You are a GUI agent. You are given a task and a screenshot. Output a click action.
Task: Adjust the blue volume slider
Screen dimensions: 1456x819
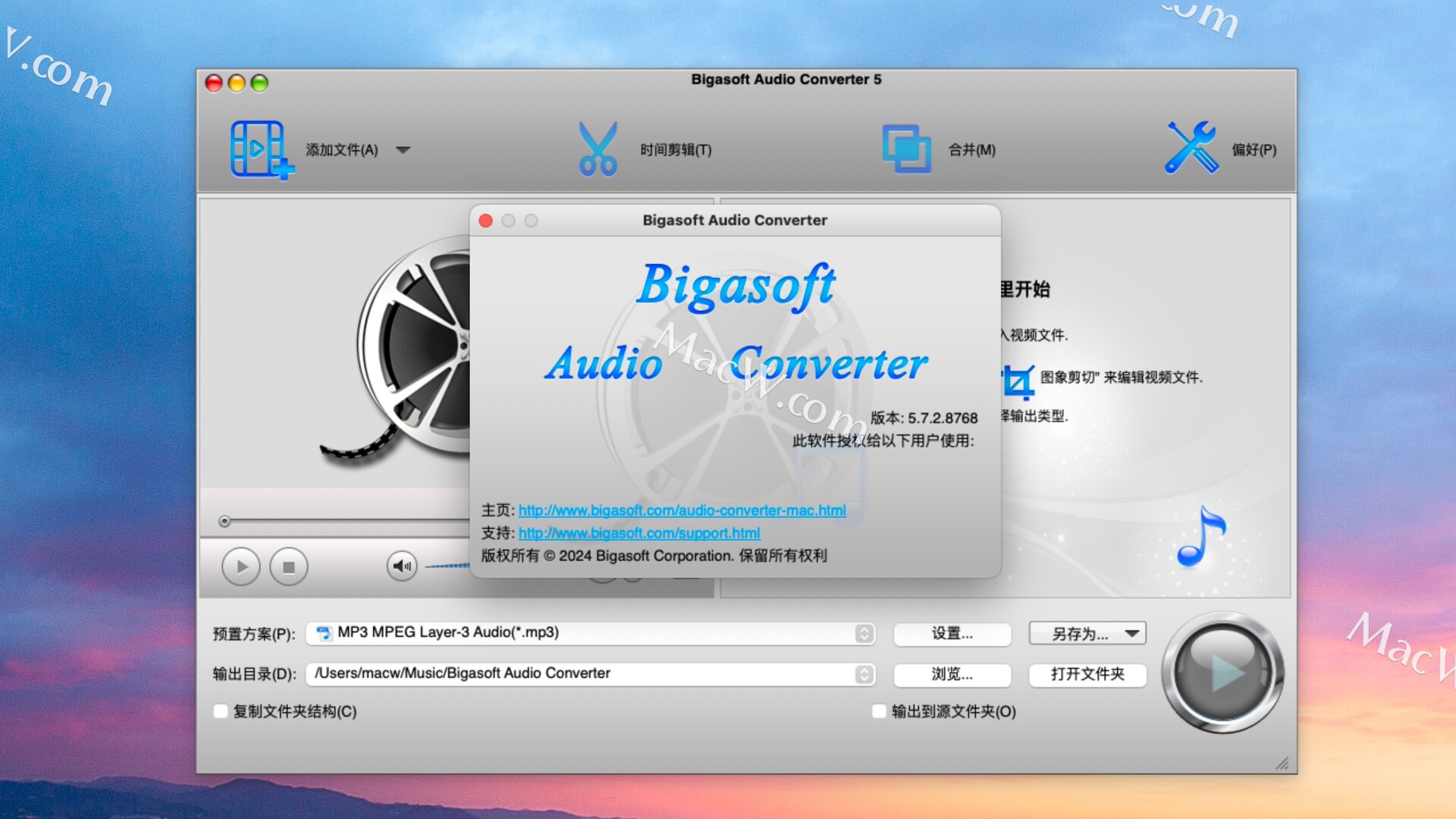[x=447, y=566]
